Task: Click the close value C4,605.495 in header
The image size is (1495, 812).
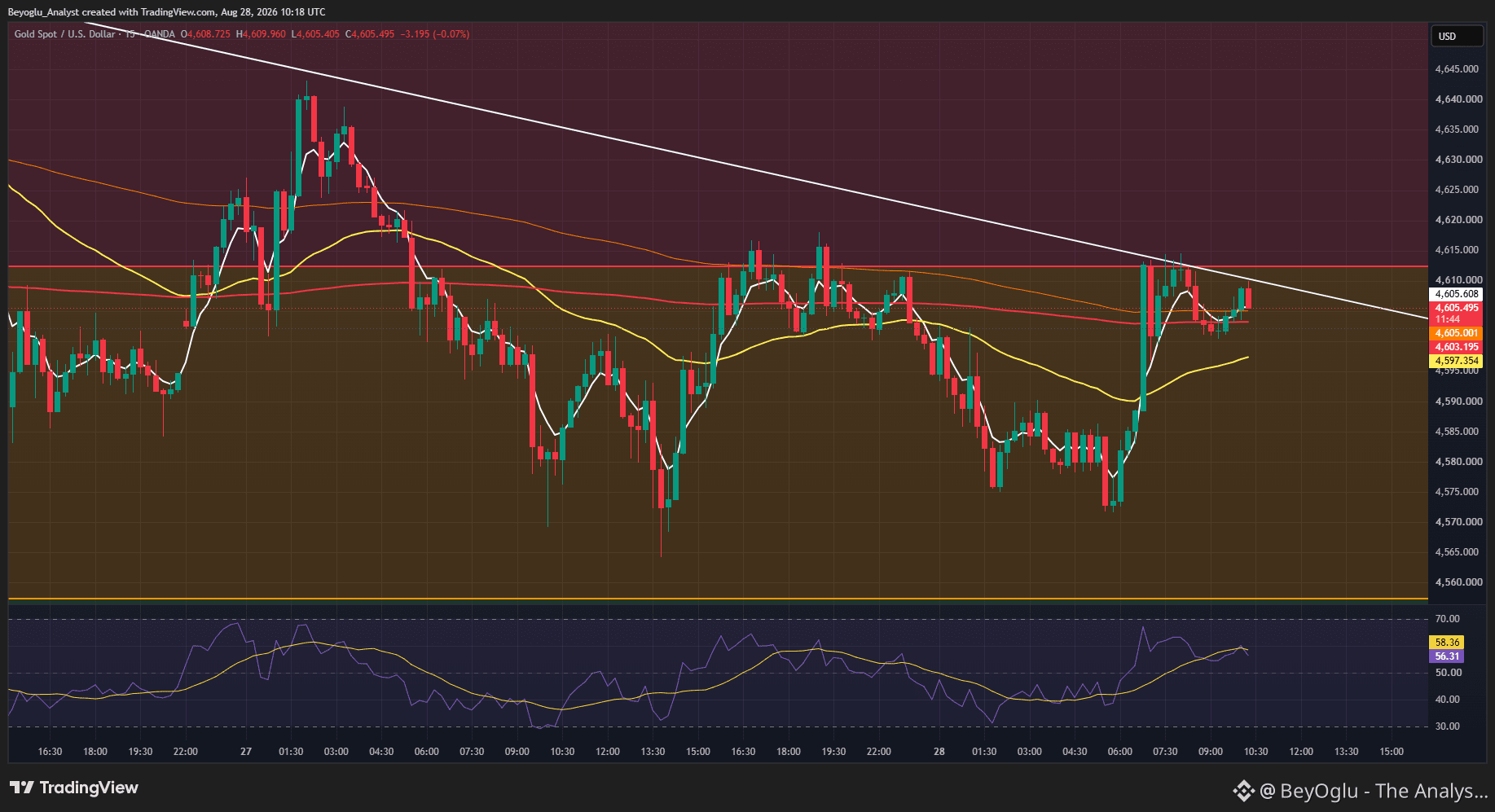Action: [x=370, y=34]
